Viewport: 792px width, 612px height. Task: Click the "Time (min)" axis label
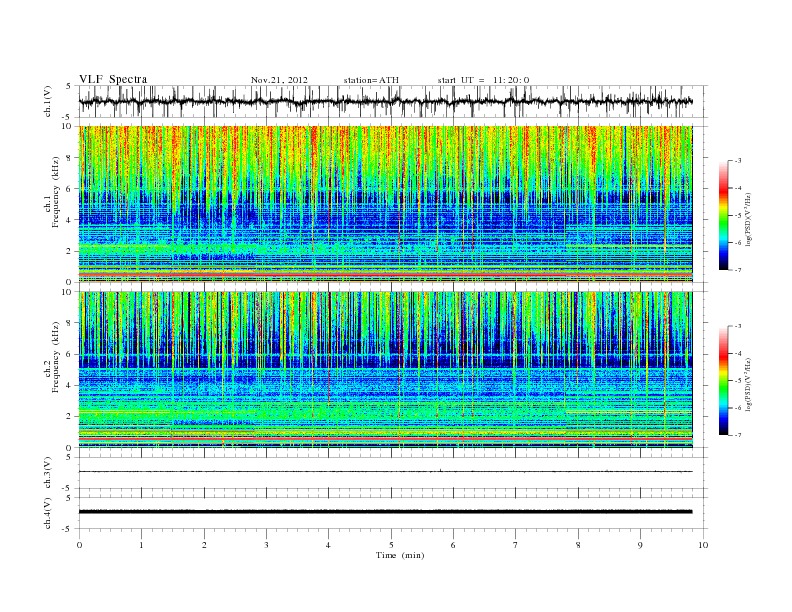pos(400,555)
